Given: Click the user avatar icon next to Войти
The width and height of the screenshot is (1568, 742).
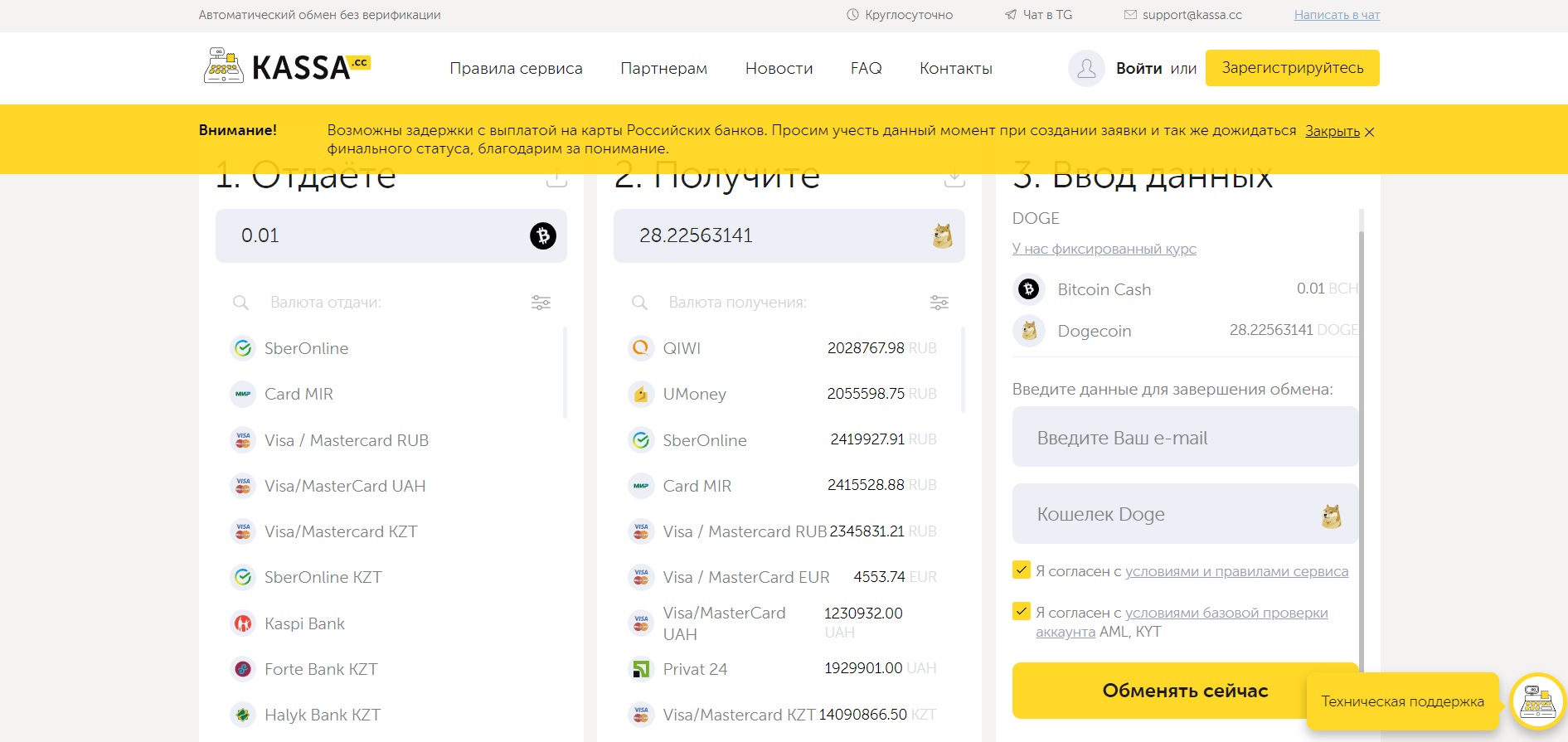Looking at the screenshot, I should 1086,68.
